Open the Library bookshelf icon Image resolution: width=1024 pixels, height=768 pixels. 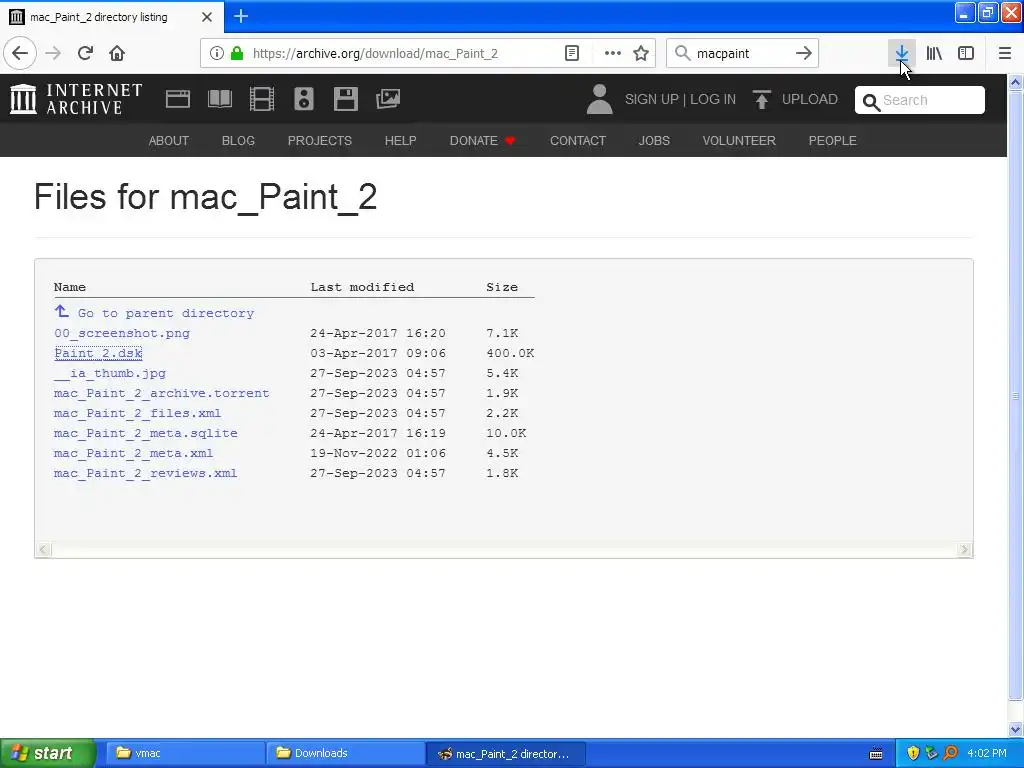coord(935,53)
